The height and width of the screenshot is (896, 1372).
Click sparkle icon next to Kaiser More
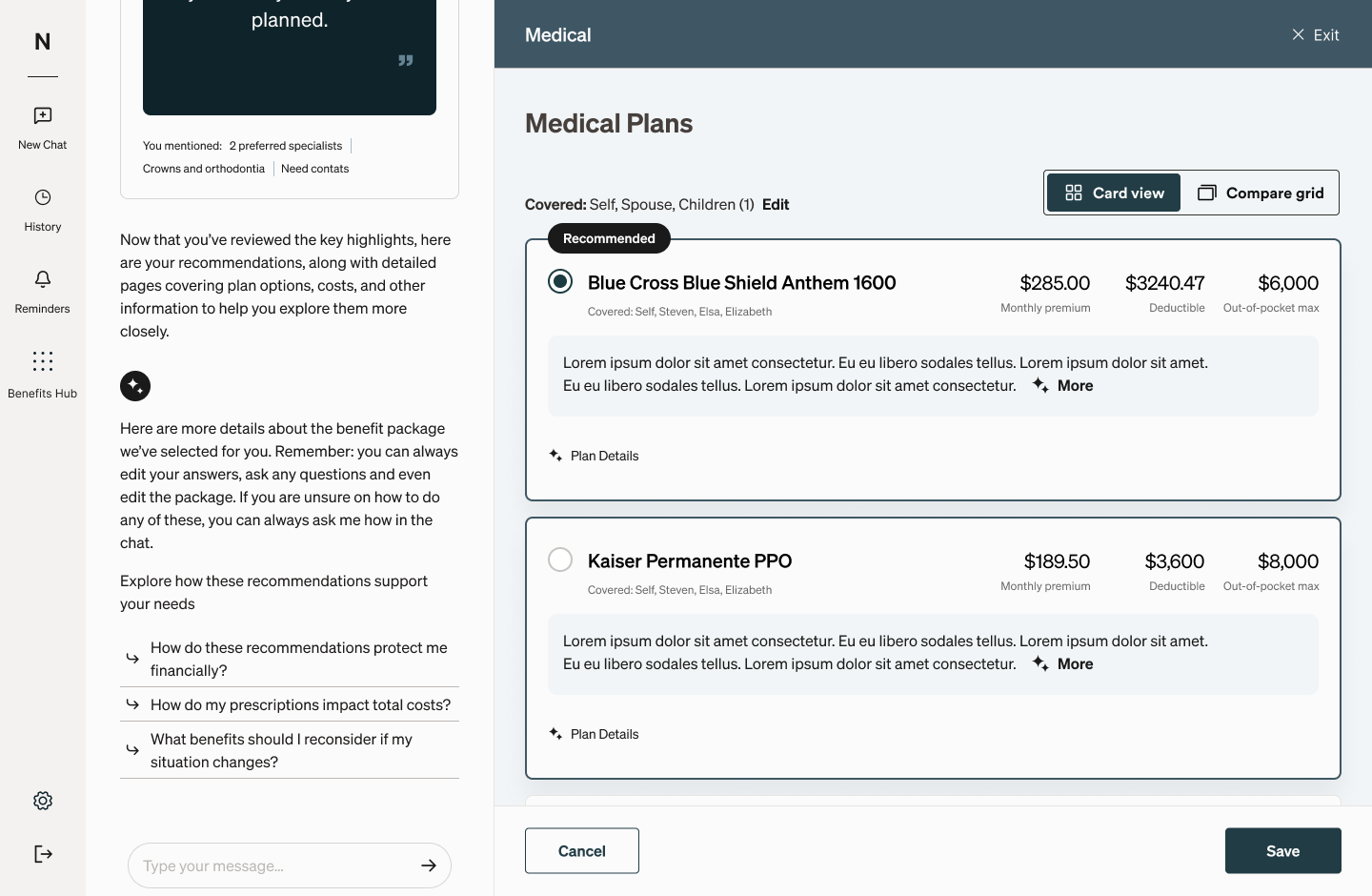pos(1040,663)
